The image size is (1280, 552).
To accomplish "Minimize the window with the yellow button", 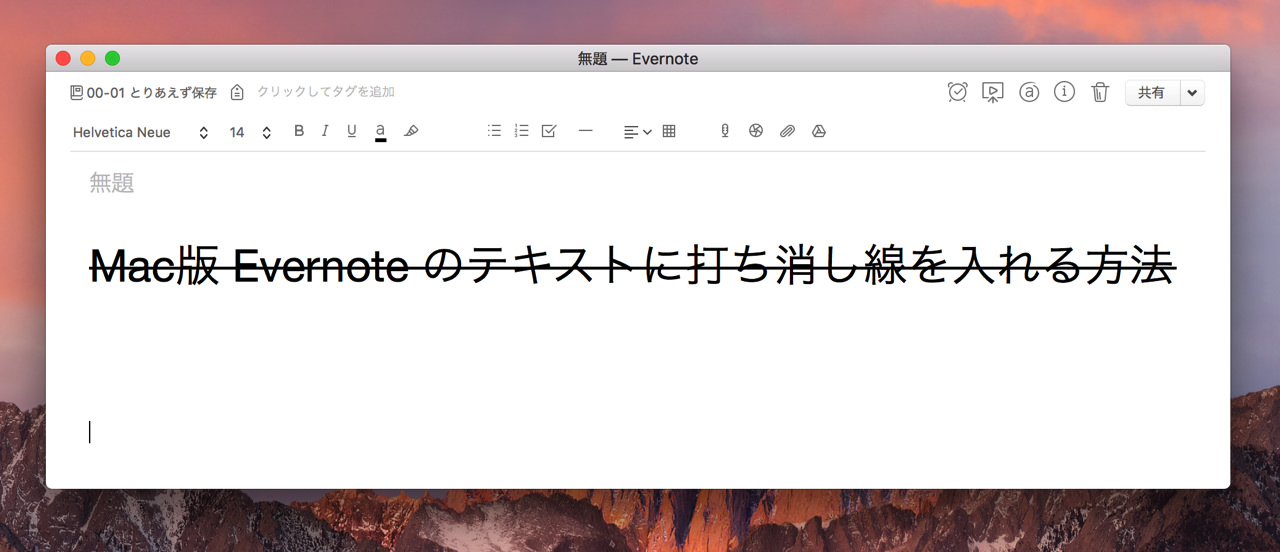I will [88, 58].
